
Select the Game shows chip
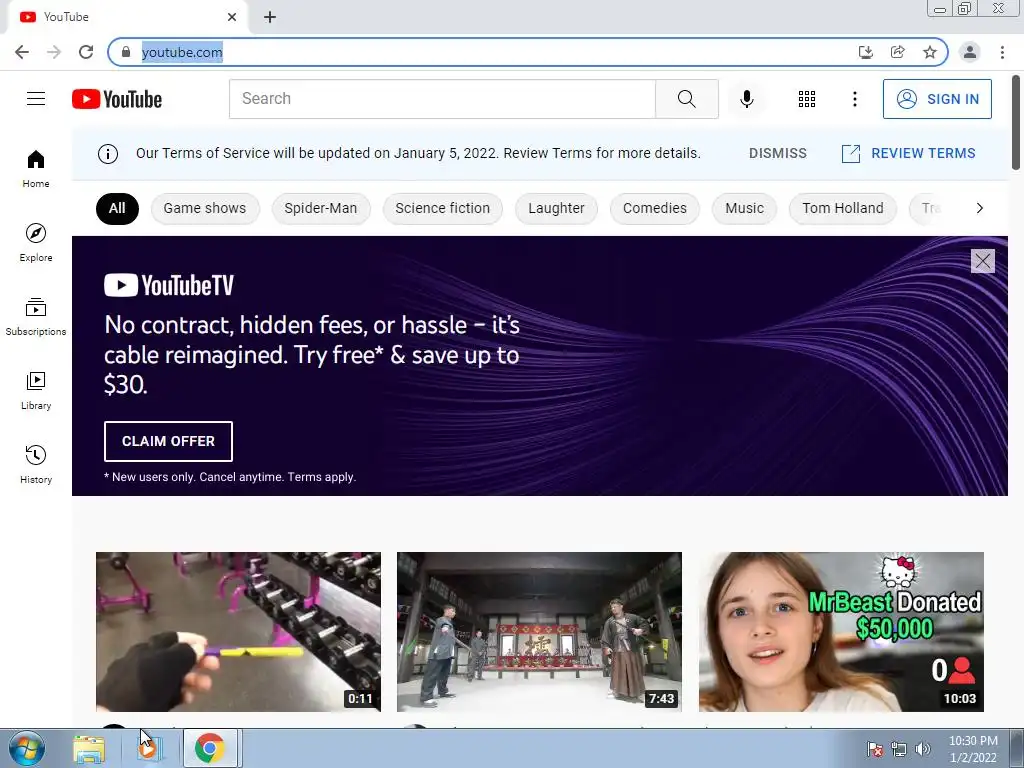click(x=205, y=208)
